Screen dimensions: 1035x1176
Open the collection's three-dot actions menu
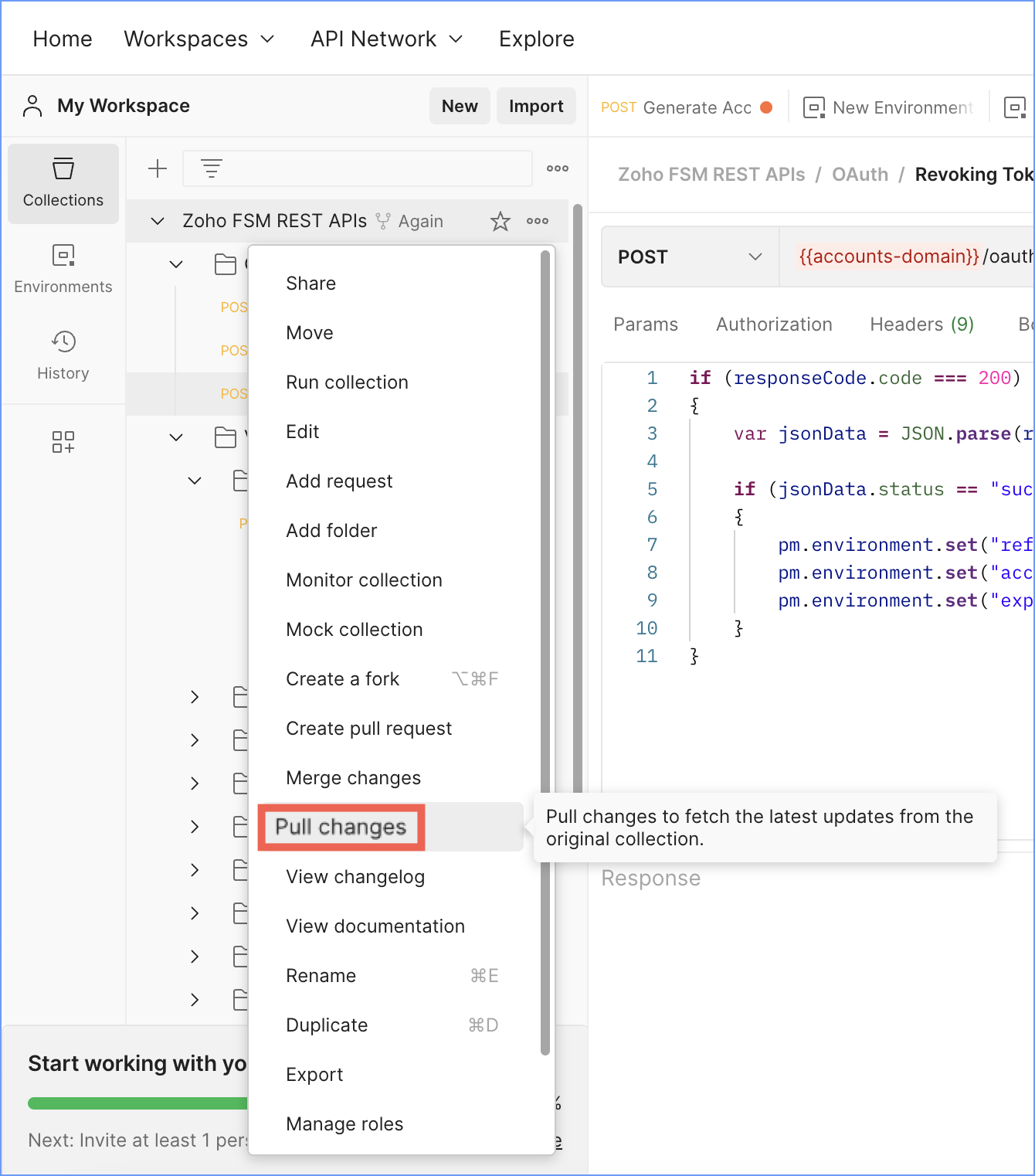(x=538, y=221)
